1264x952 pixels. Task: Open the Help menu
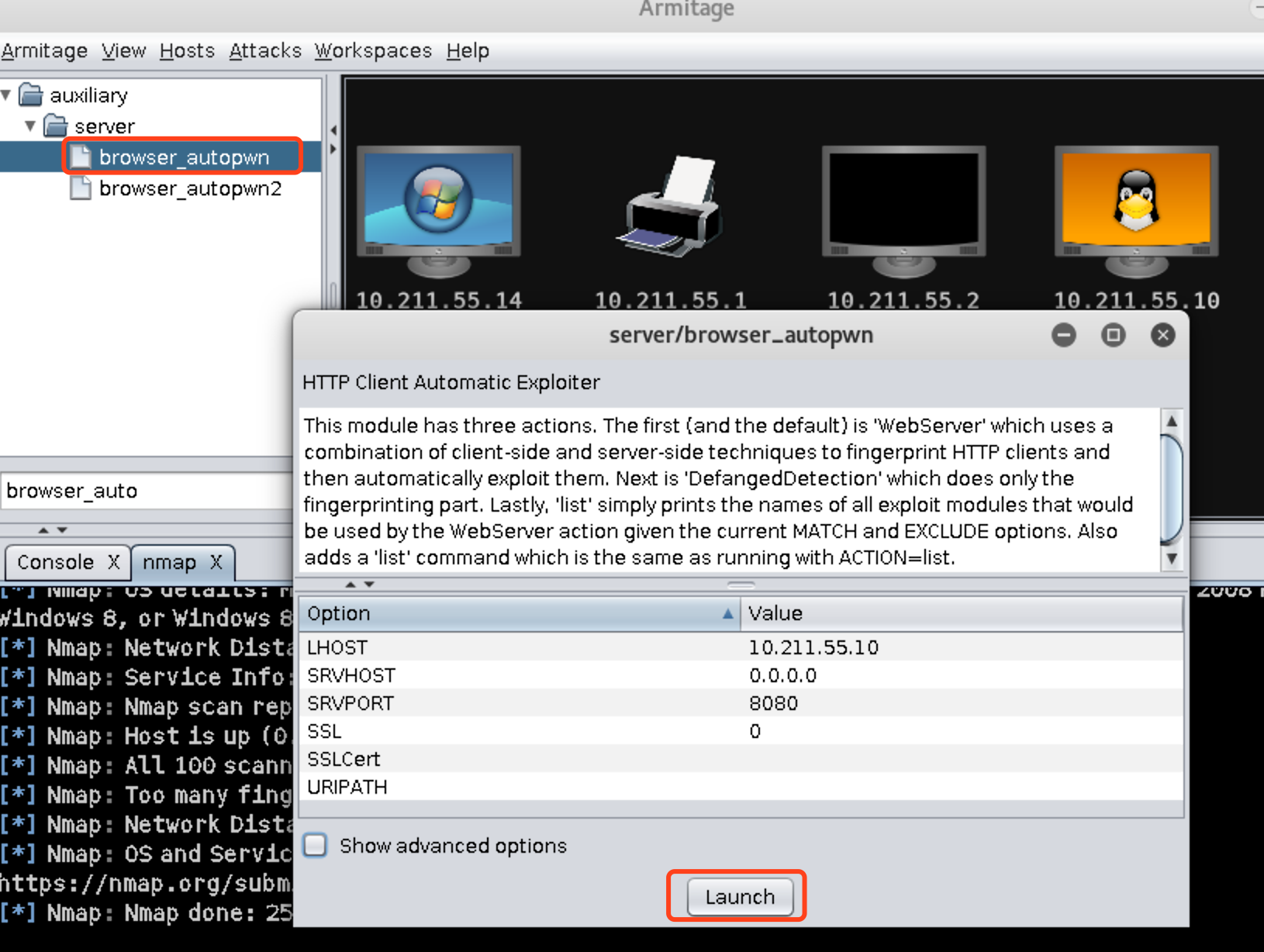468,51
